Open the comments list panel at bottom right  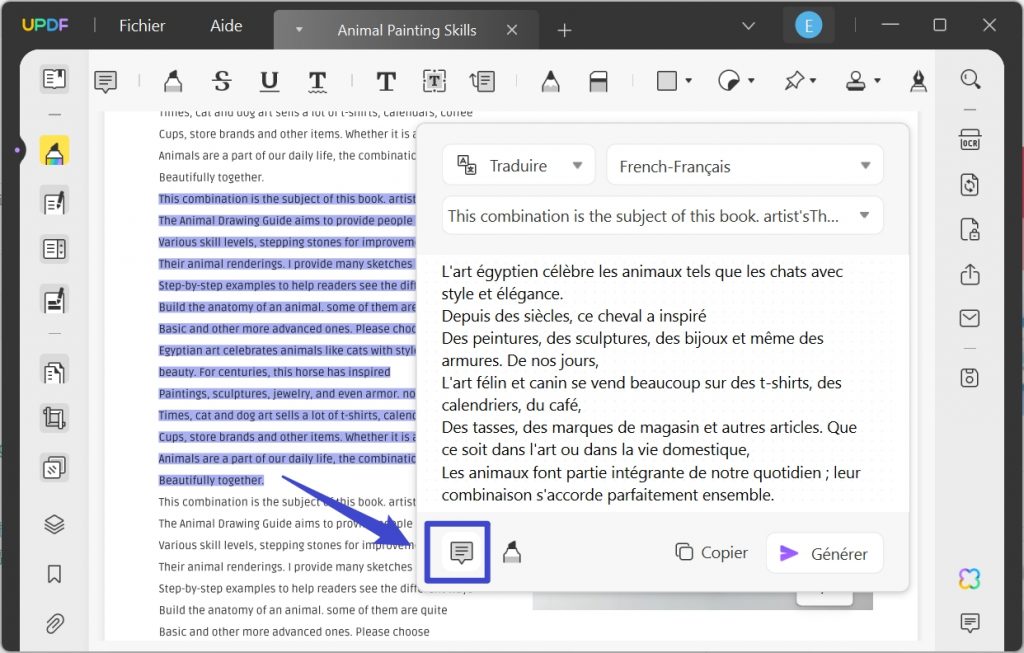click(x=970, y=623)
